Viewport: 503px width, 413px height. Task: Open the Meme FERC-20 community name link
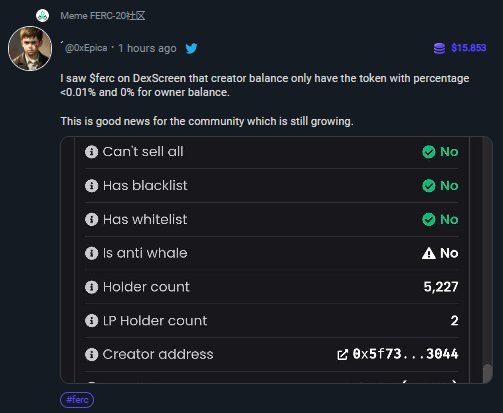click(x=103, y=16)
